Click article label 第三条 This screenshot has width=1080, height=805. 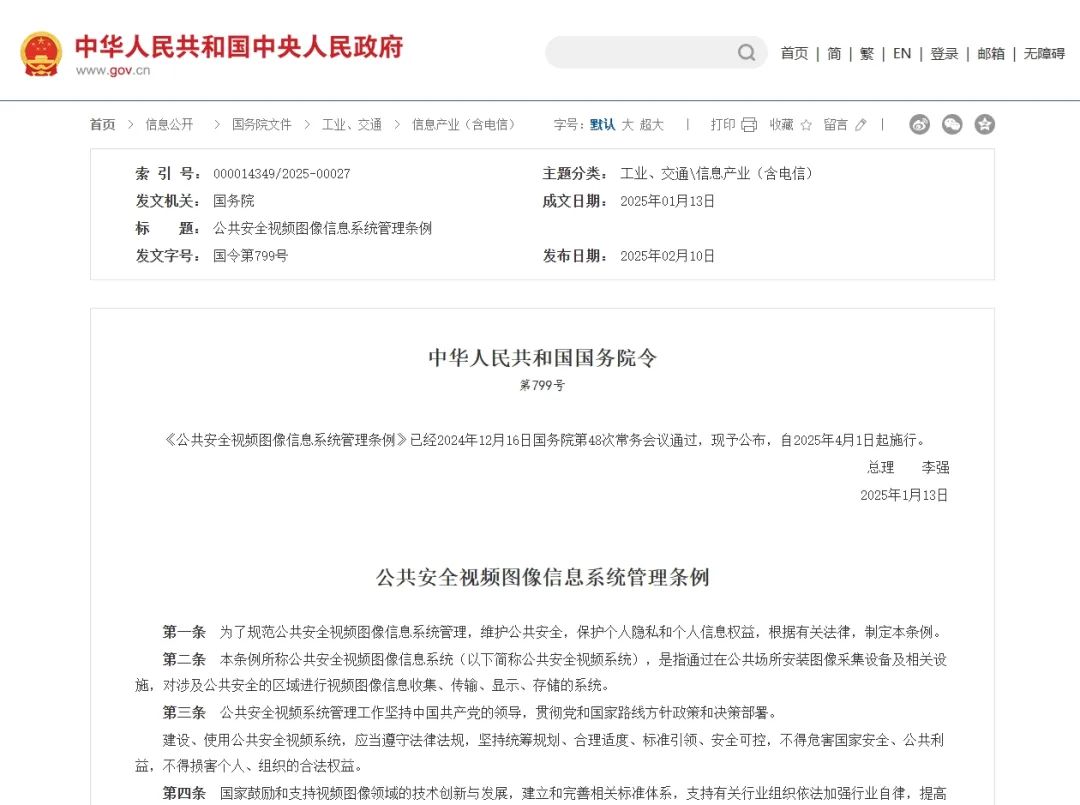pos(185,713)
